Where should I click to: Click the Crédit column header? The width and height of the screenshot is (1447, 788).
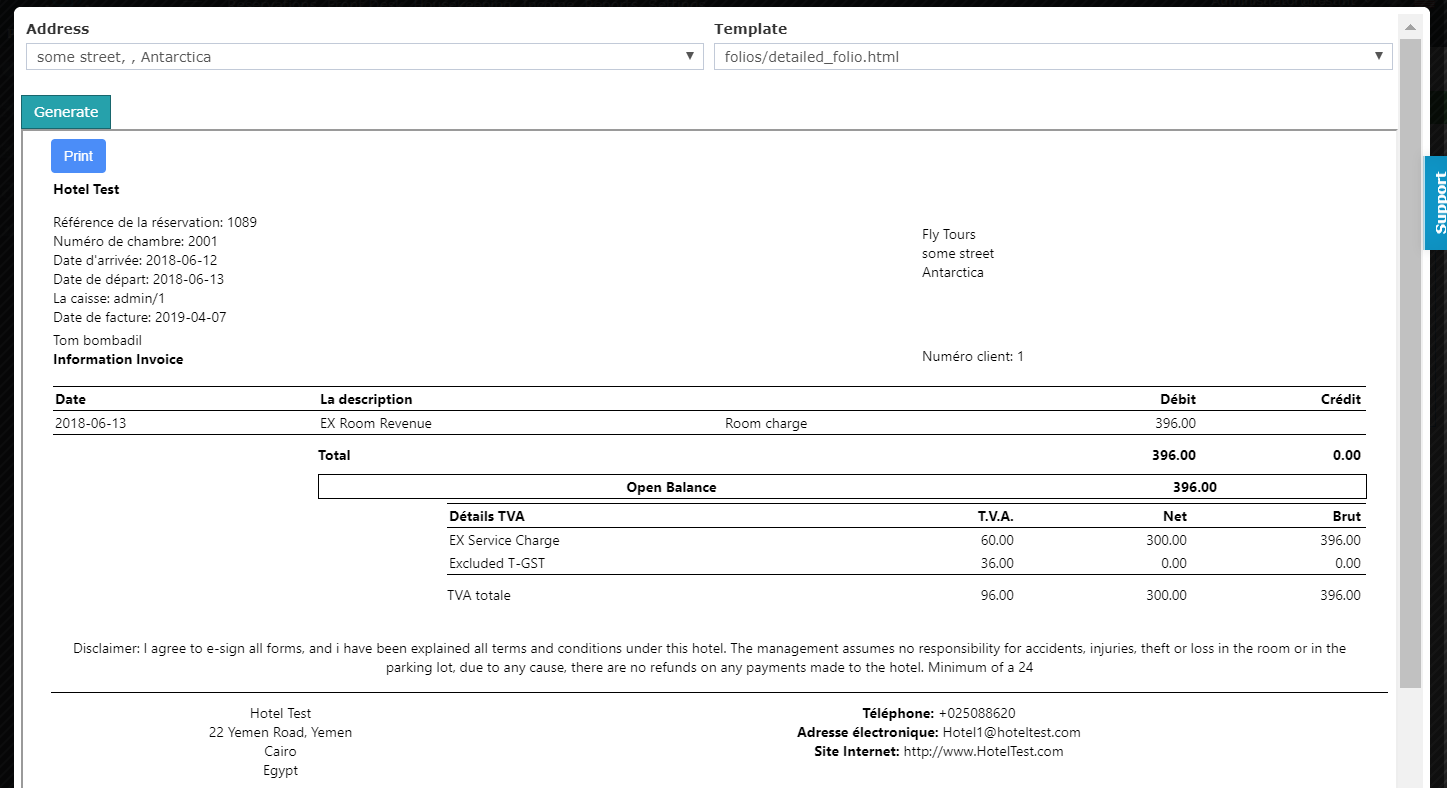point(1341,399)
